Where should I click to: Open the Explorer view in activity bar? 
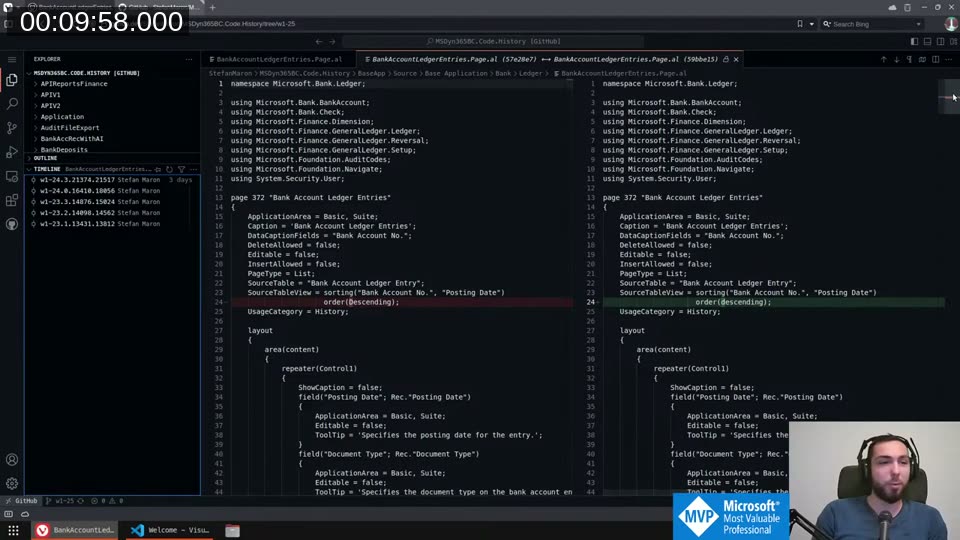(x=12, y=80)
